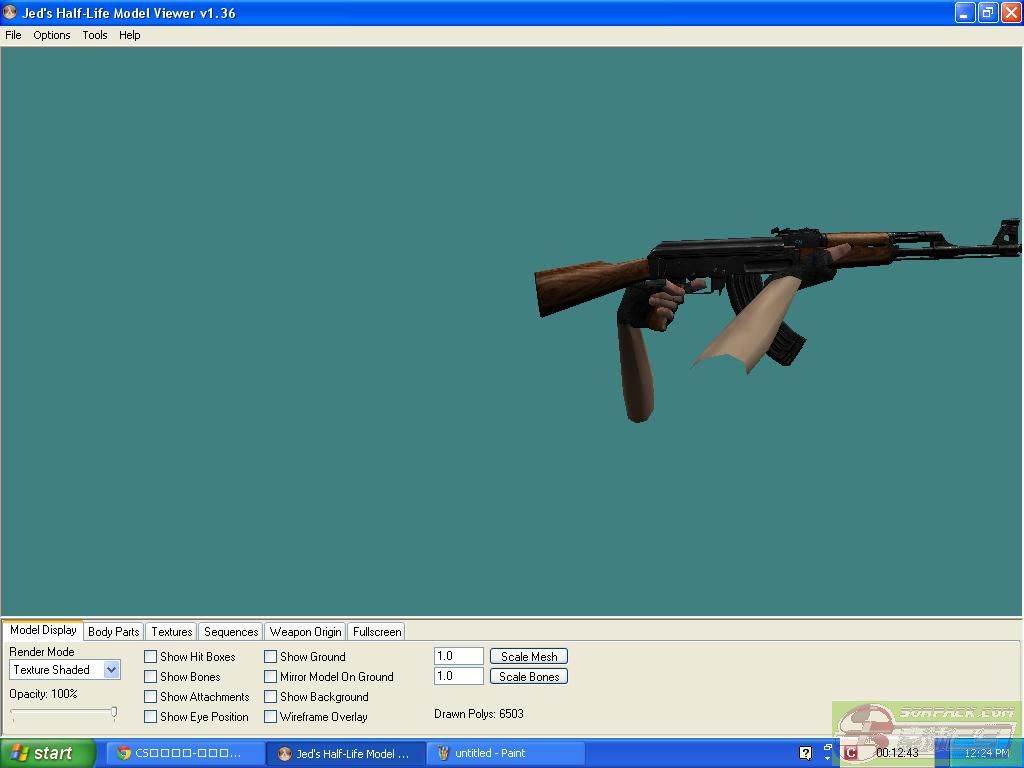The image size is (1024, 768).
Task: Select Jed's Half-Life Model Viewer taskbar button
Action: pos(346,754)
